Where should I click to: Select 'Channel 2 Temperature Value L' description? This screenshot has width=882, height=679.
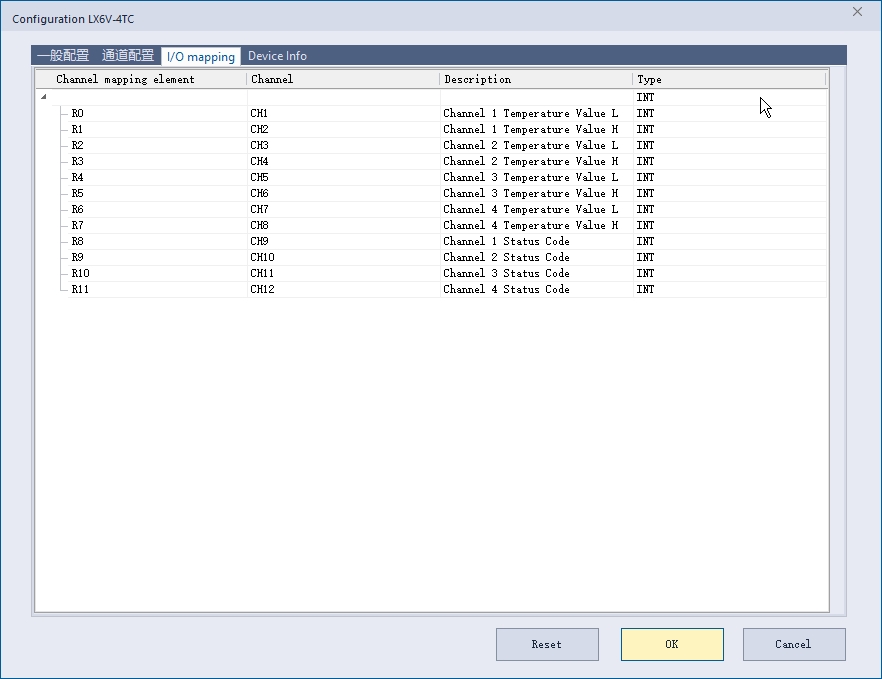[x=530, y=145]
